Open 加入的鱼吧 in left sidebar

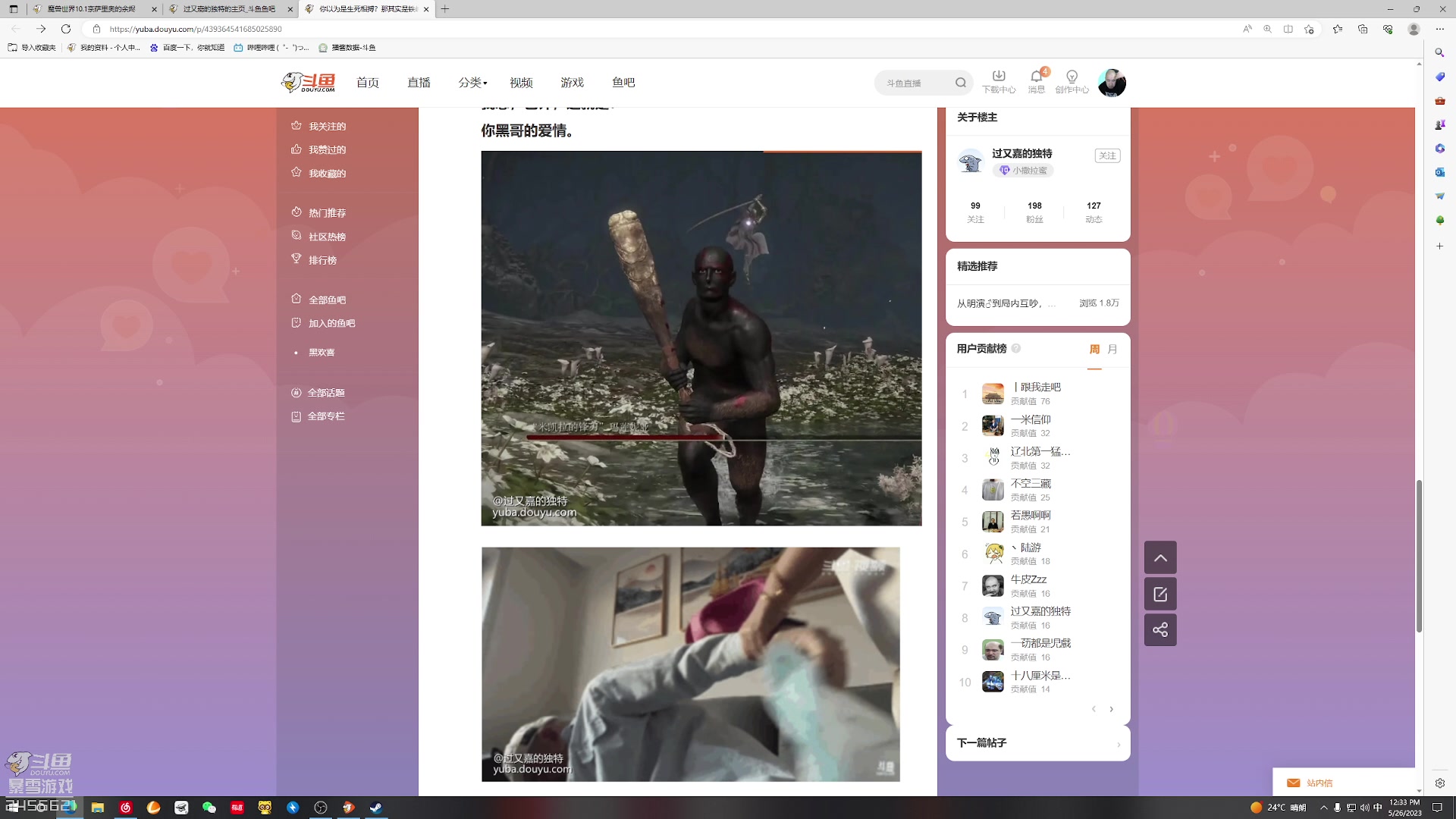[323, 323]
